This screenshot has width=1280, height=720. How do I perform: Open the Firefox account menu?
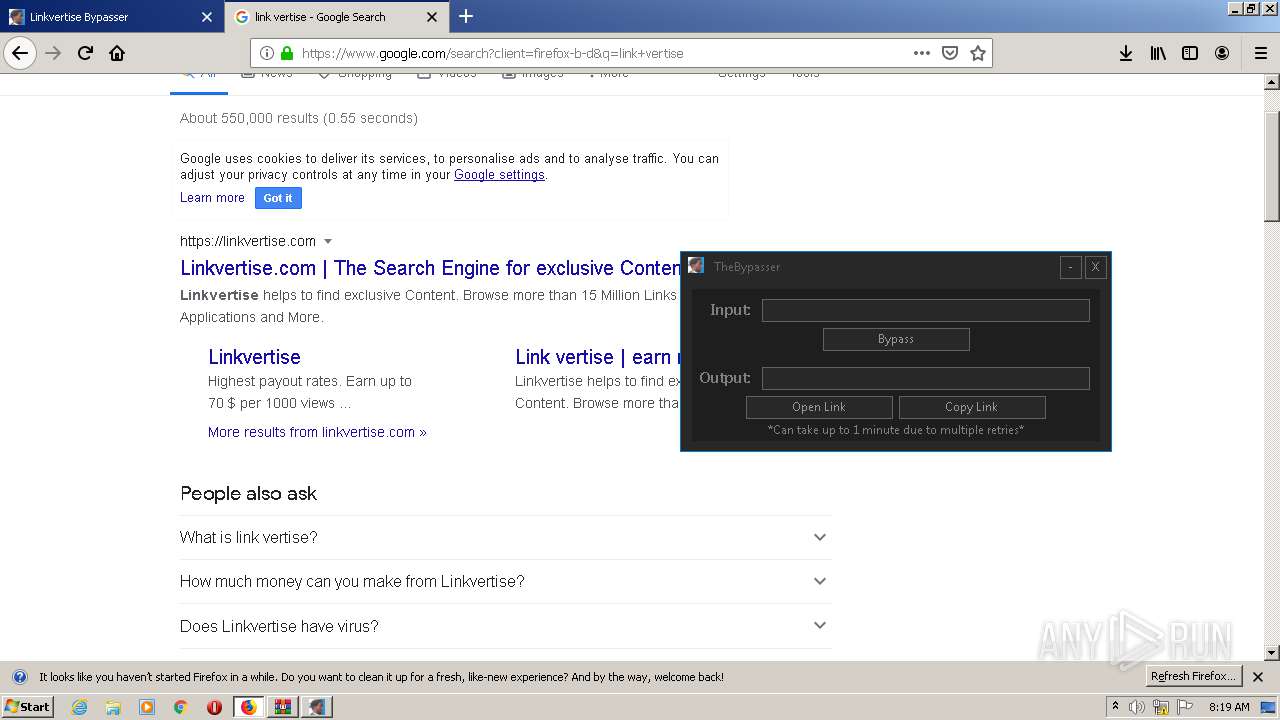pyautogui.click(x=1222, y=53)
